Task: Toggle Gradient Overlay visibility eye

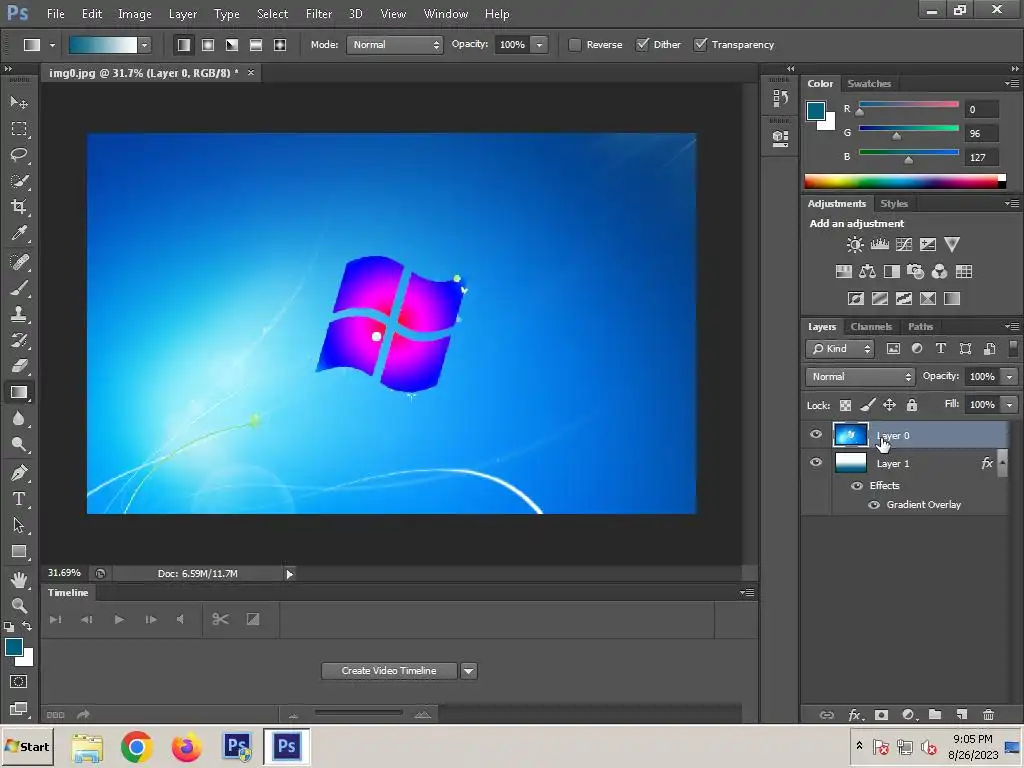Action: click(x=874, y=505)
